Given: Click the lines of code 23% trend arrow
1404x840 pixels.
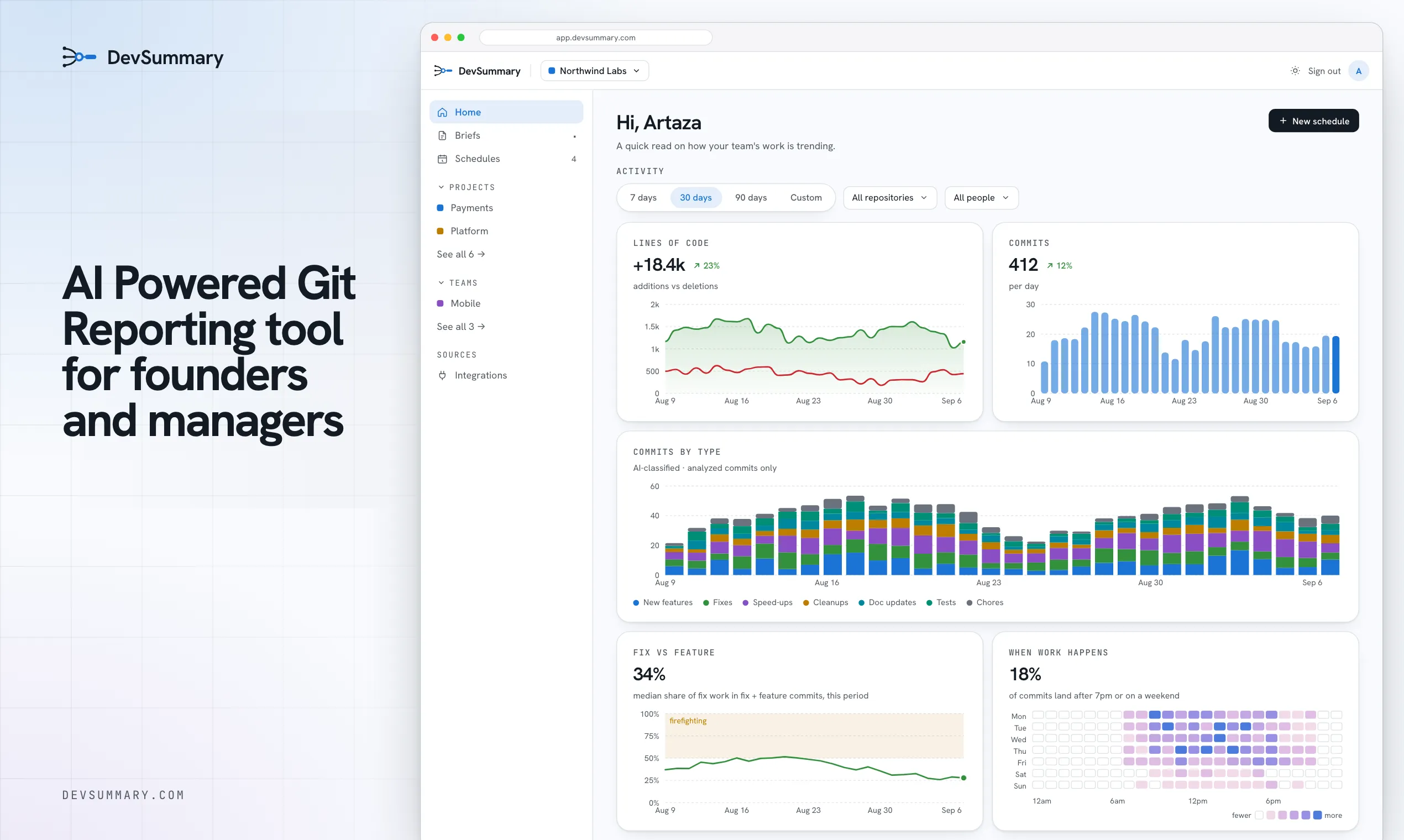Looking at the screenshot, I should 697,265.
